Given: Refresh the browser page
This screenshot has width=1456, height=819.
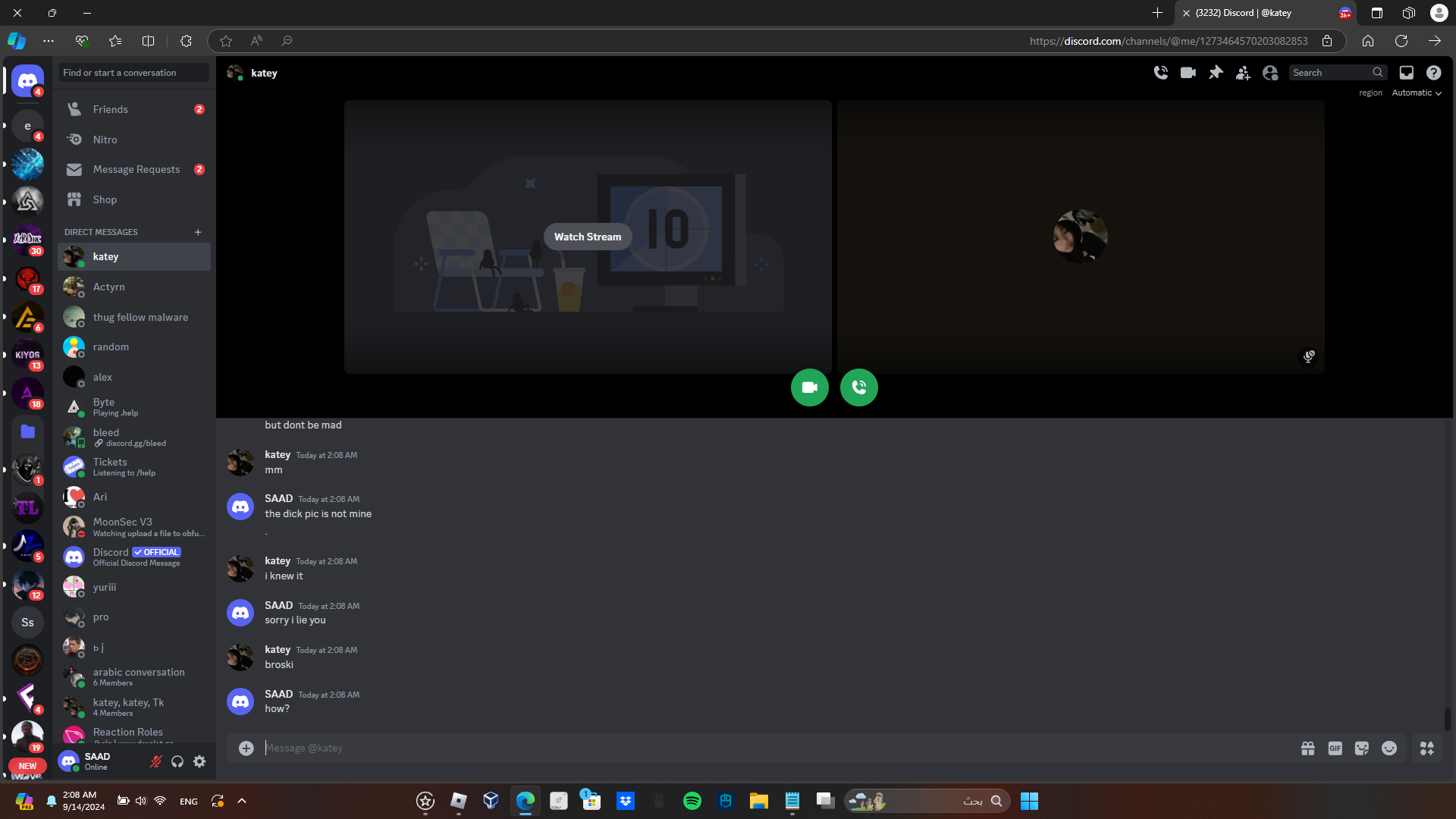Looking at the screenshot, I should [1401, 41].
